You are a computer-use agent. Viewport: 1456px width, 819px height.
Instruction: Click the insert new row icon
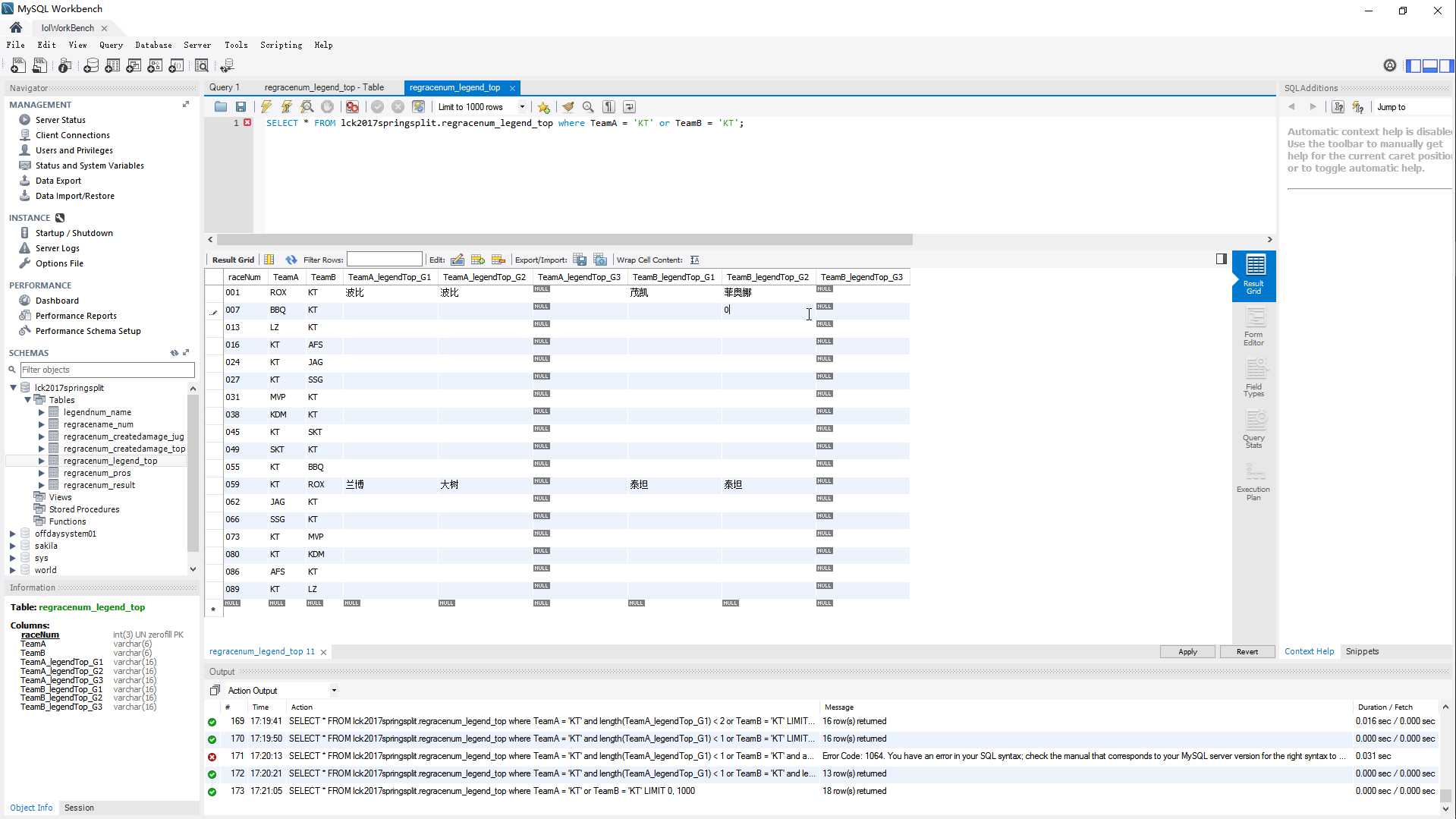tap(478, 260)
